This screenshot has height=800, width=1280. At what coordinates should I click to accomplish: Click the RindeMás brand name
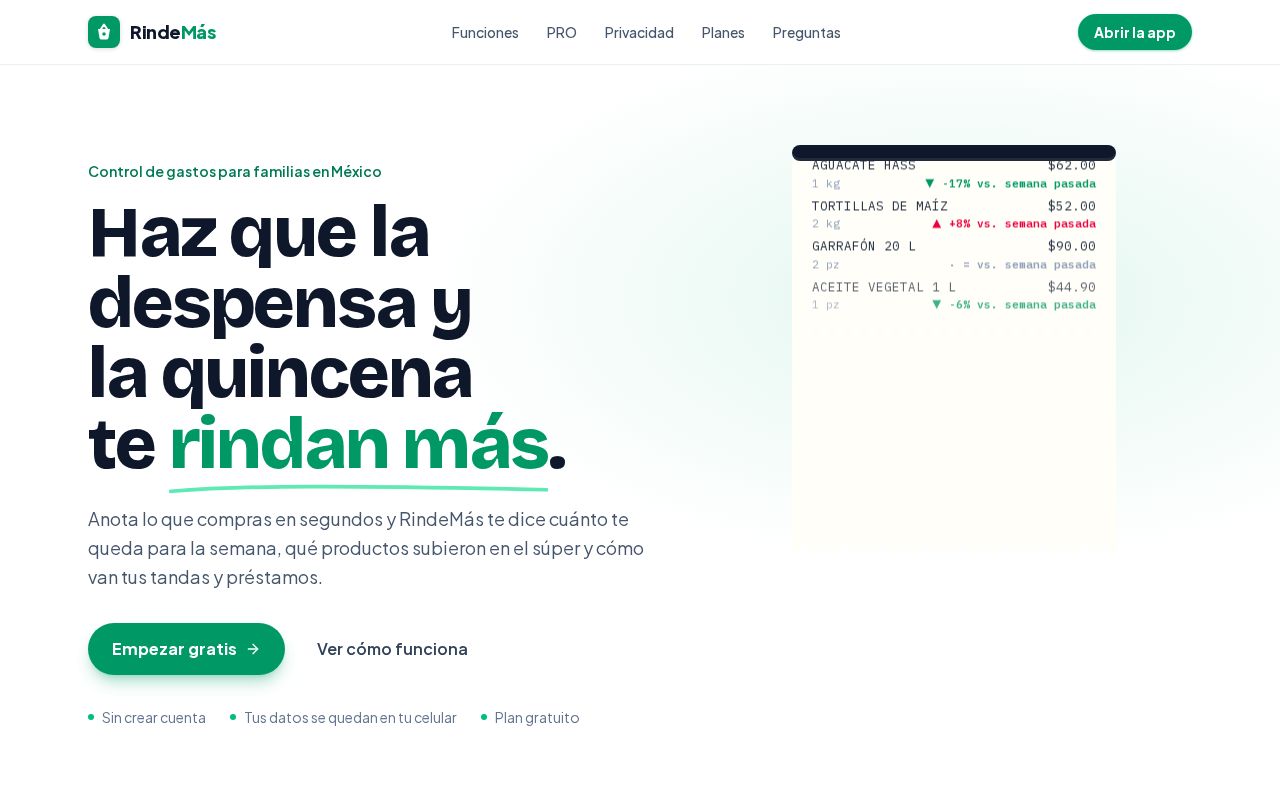[x=173, y=32]
